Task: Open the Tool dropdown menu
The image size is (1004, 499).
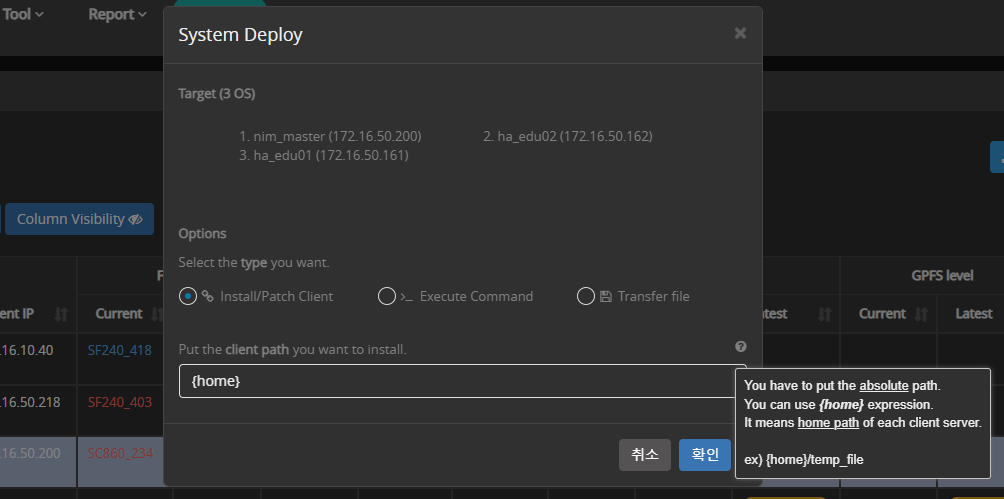Action: (x=22, y=14)
